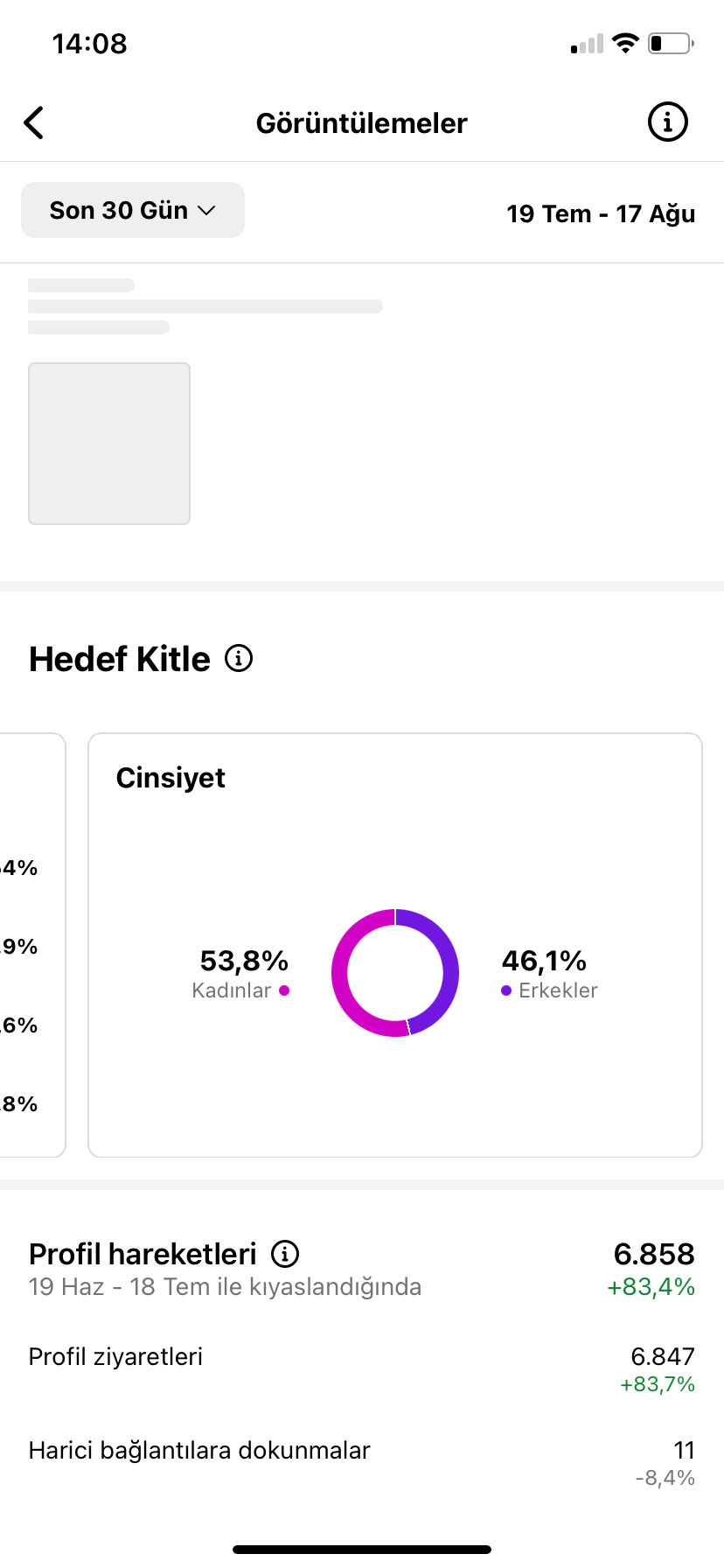
Task: Tap the battery indicator in status bar
Action: (671, 43)
